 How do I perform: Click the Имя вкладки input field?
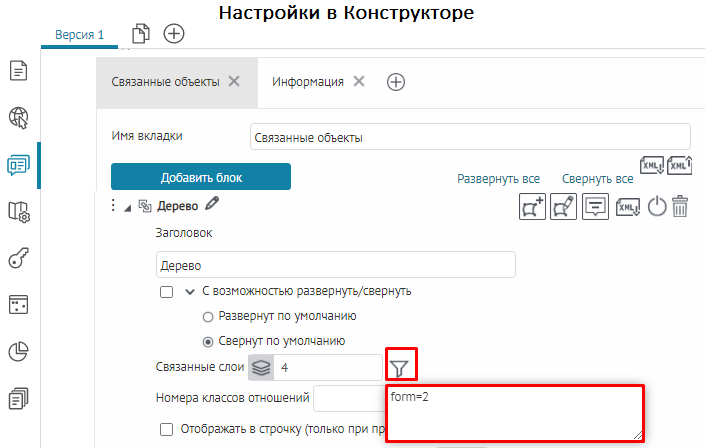coord(470,136)
